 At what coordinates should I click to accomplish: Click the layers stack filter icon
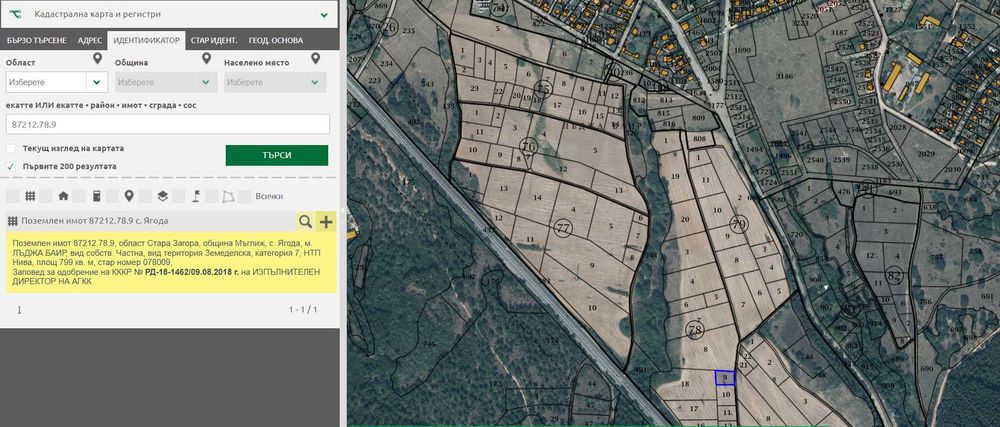tap(162, 196)
